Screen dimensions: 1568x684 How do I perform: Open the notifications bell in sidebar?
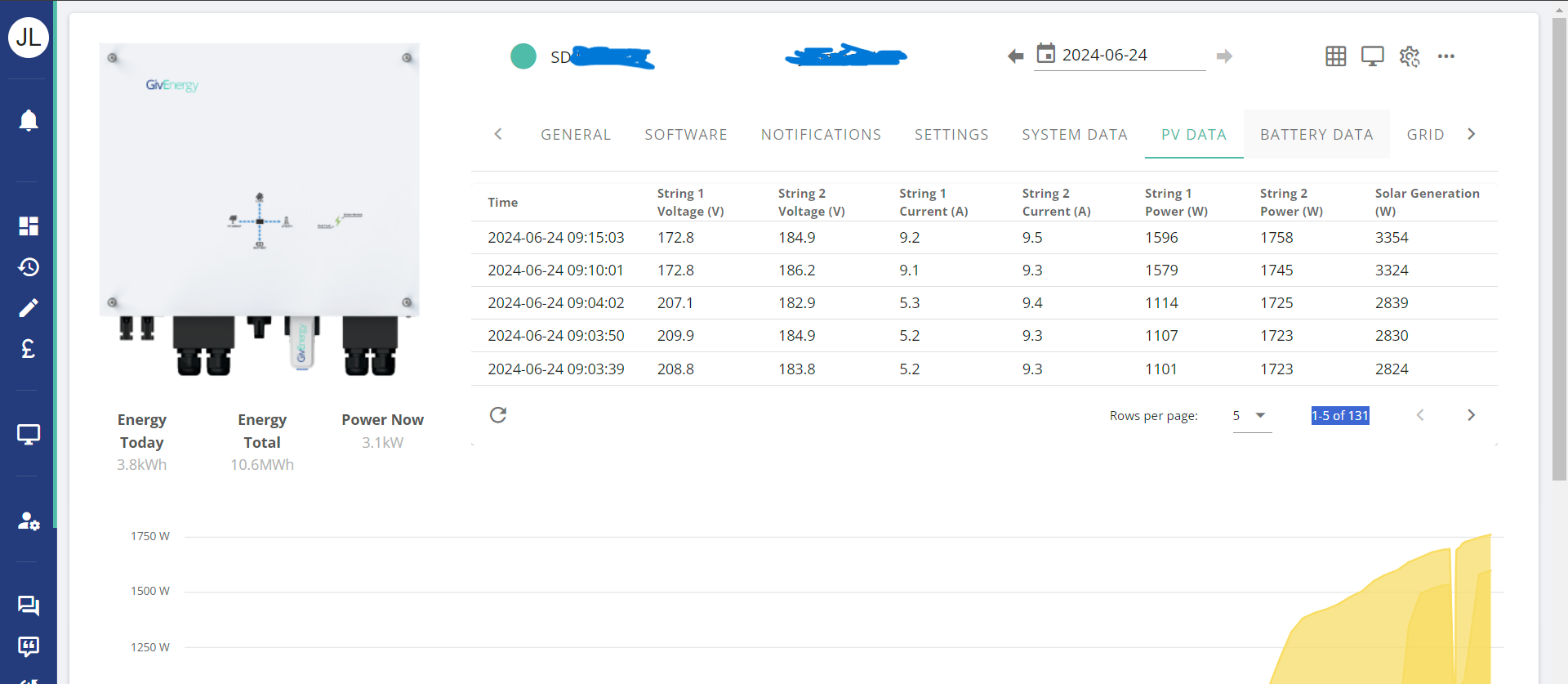tap(29, 120)
